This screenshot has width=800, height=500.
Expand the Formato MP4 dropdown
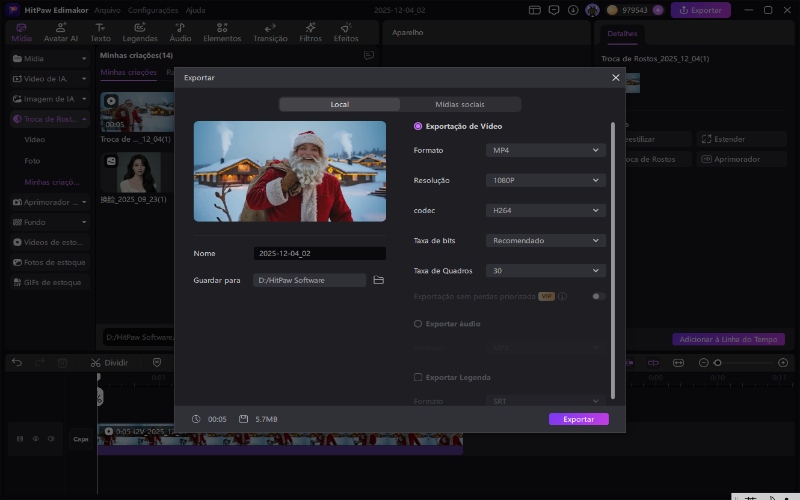click(x=545, y=150)
